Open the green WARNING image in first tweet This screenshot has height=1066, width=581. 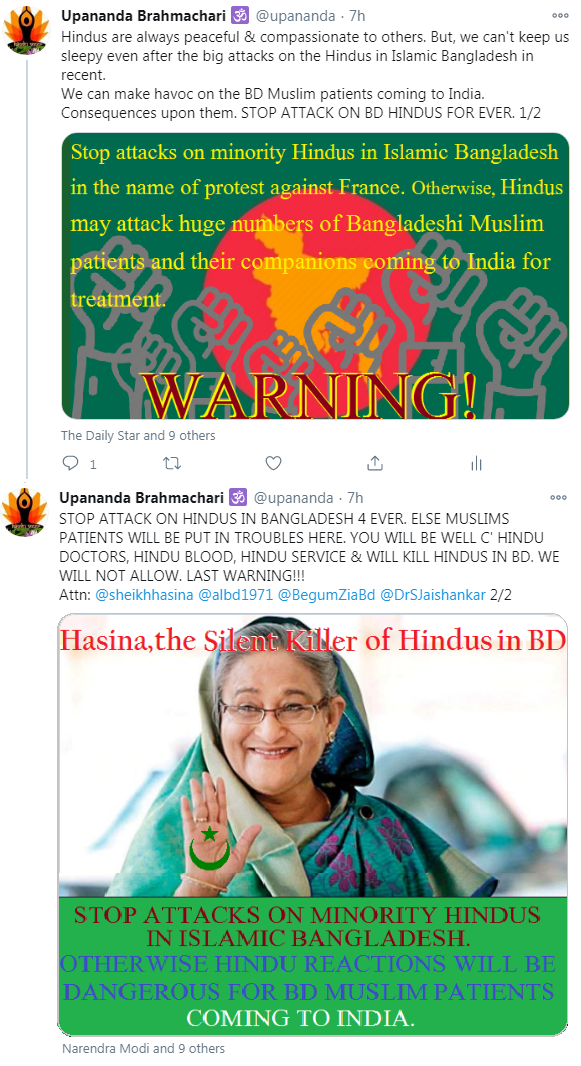click(315, 276)
